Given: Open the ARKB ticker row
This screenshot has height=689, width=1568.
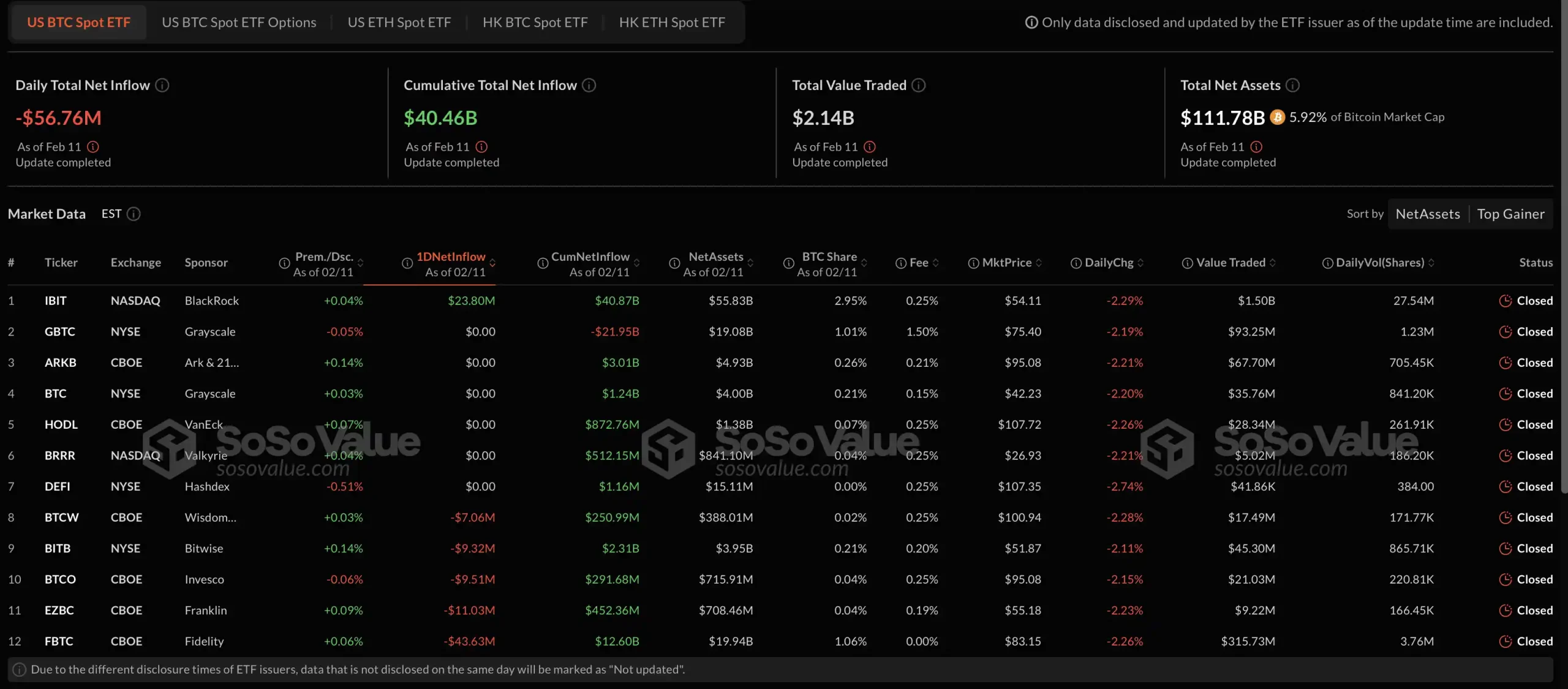Looking at the screenshot, I should click(x=780, y=363).
